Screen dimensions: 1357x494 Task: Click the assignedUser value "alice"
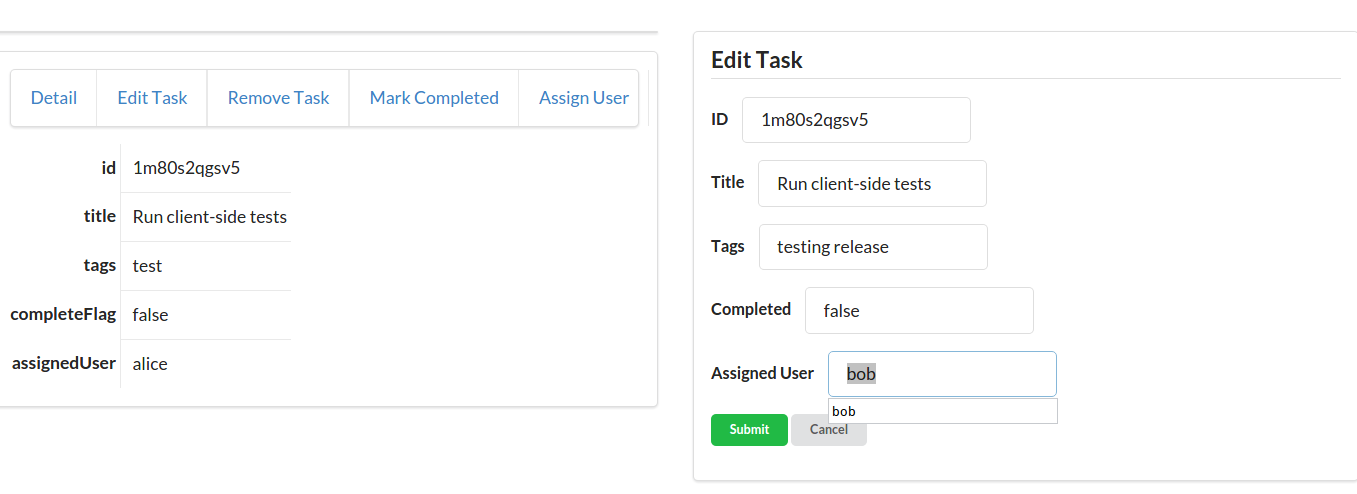150,364
